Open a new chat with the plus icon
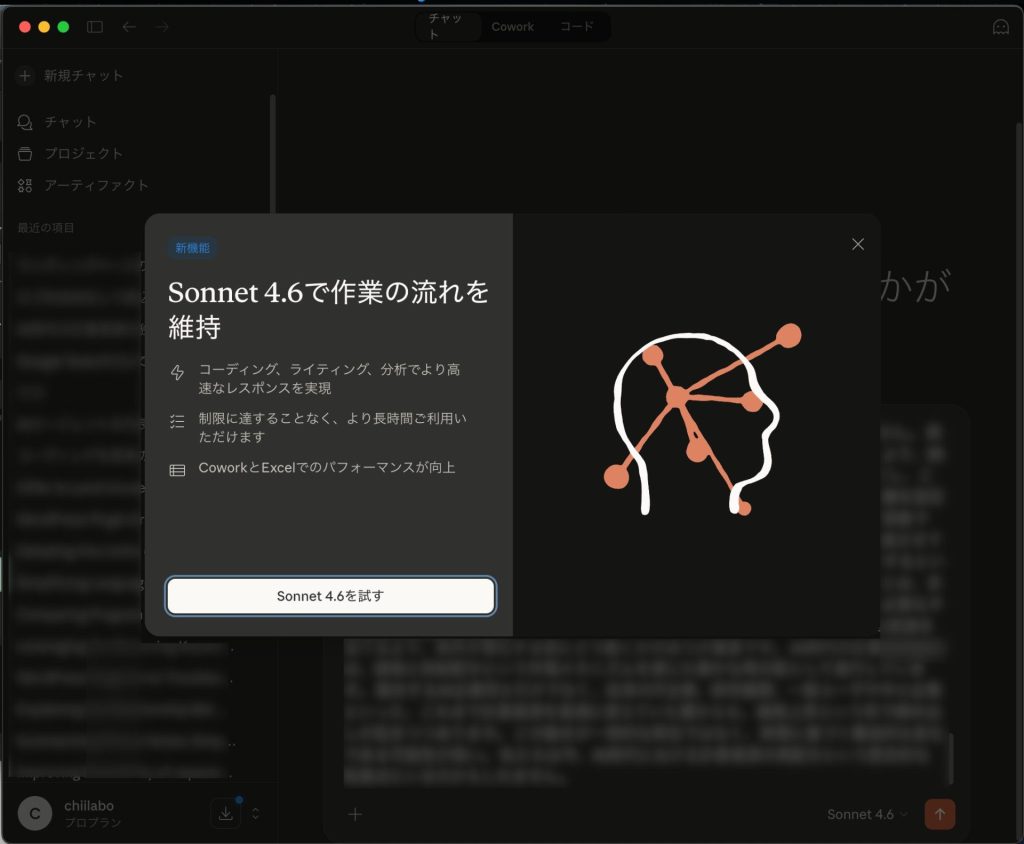The image size is (1024, 844). point(23,75)
